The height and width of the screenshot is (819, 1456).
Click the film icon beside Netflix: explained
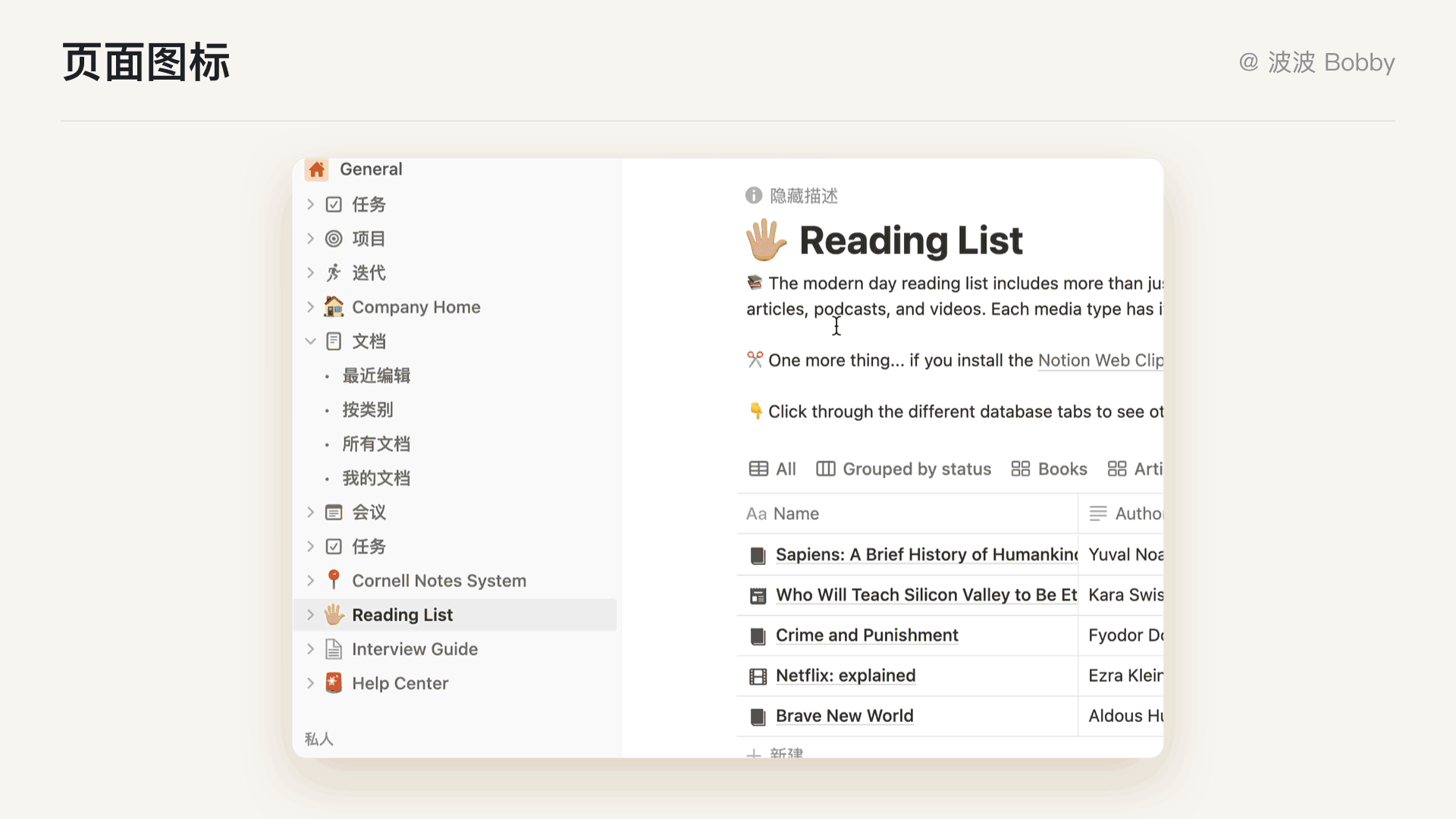click(x=758, y=676)
